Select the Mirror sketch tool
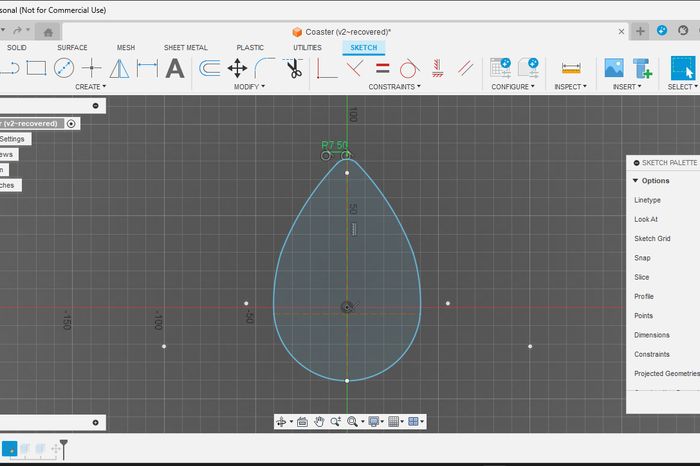Viewport: 700px width, 466px height. click(x=120, y=68)
